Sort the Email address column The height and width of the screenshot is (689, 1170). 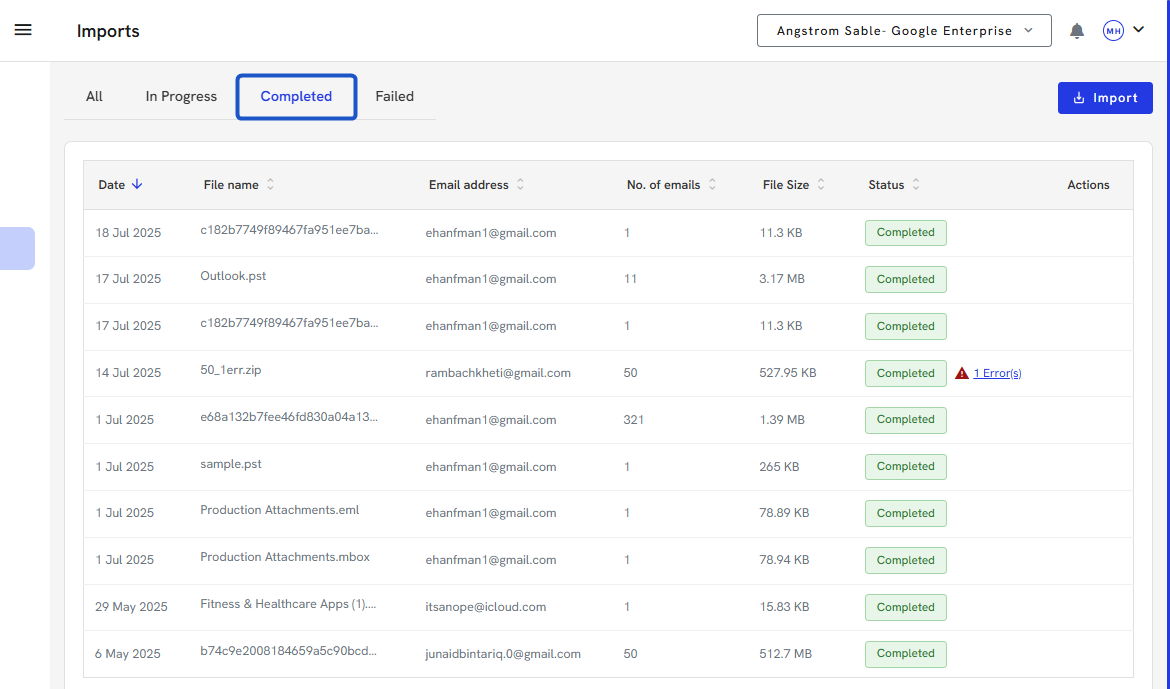520,185
